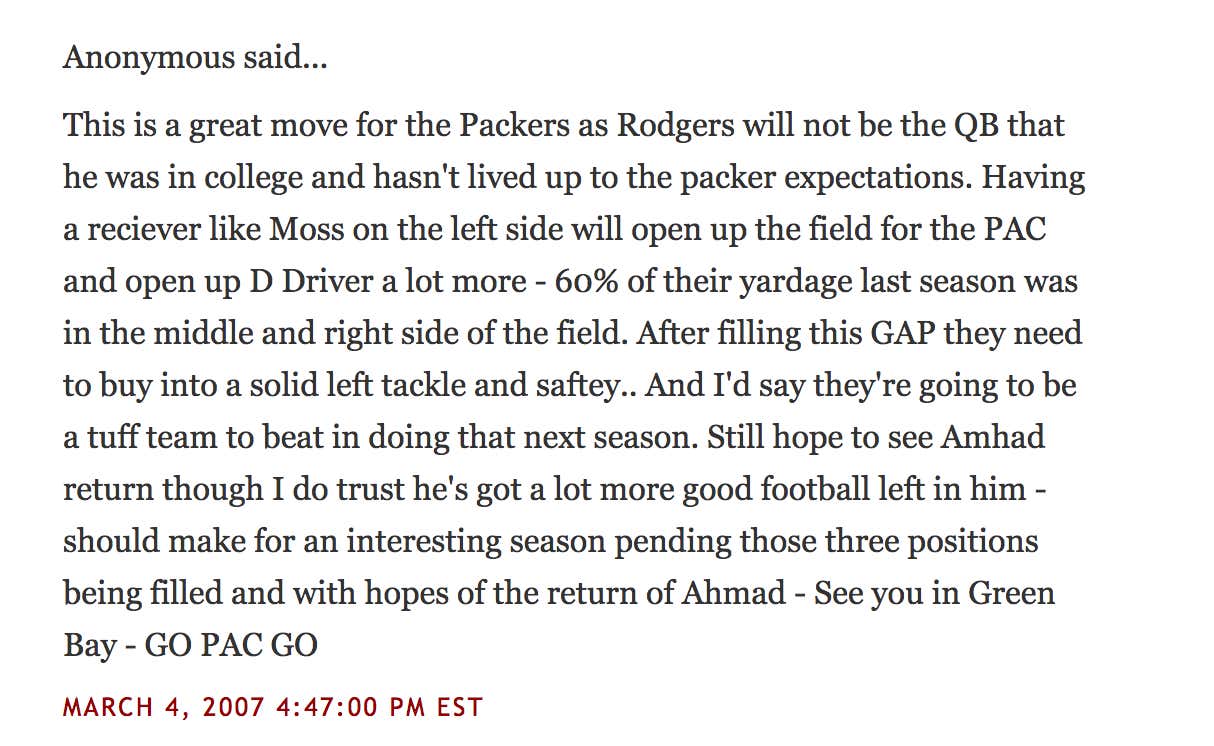Click the word "Rodgers" in the comment
Image resolution: width=1214 pixels, height=746 pixels.
[x=675, y=126]
